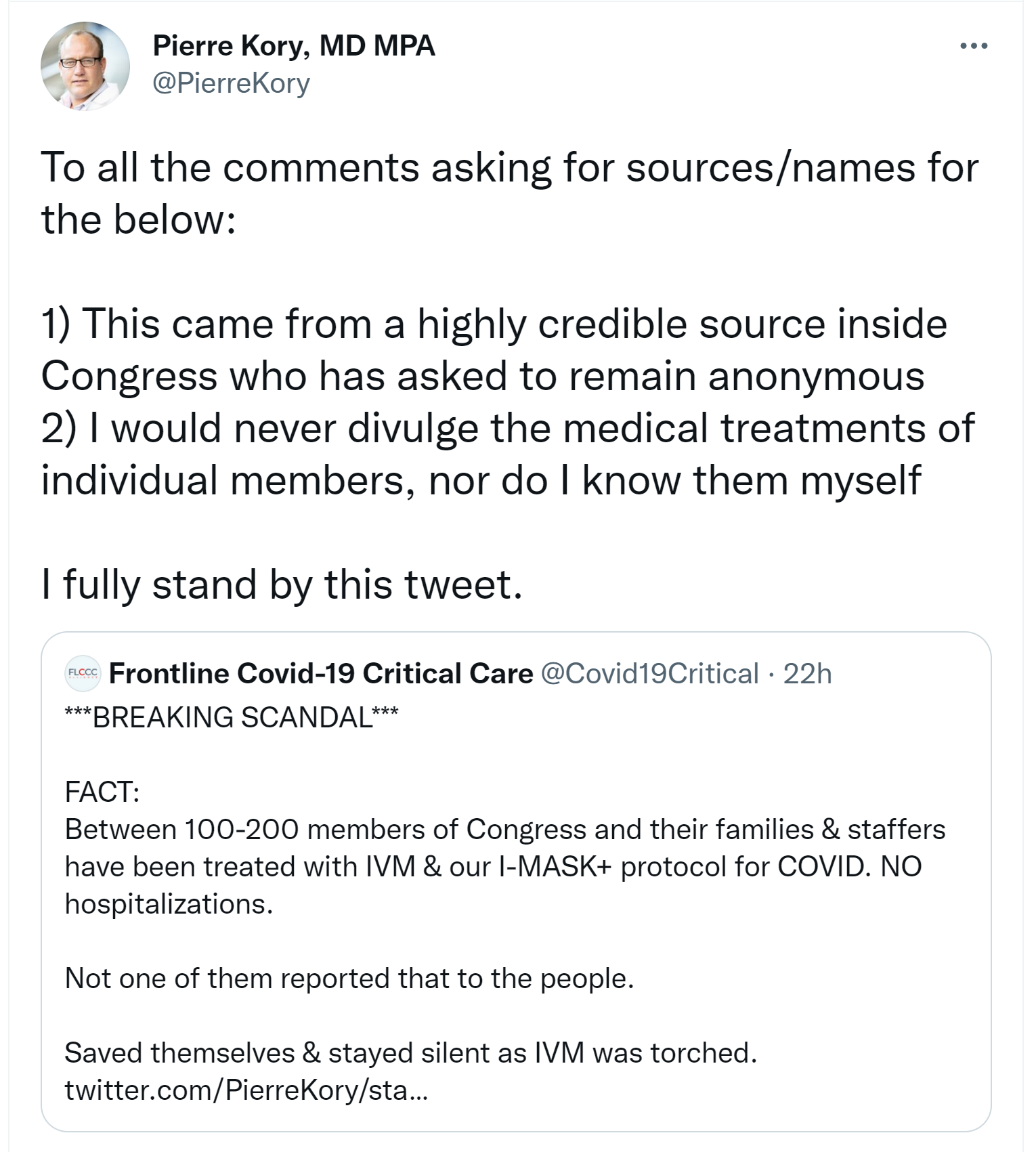
Task: Click "I fully stand by this tweet." sentence
Action: pyautogui.click(x=282, y=584)
